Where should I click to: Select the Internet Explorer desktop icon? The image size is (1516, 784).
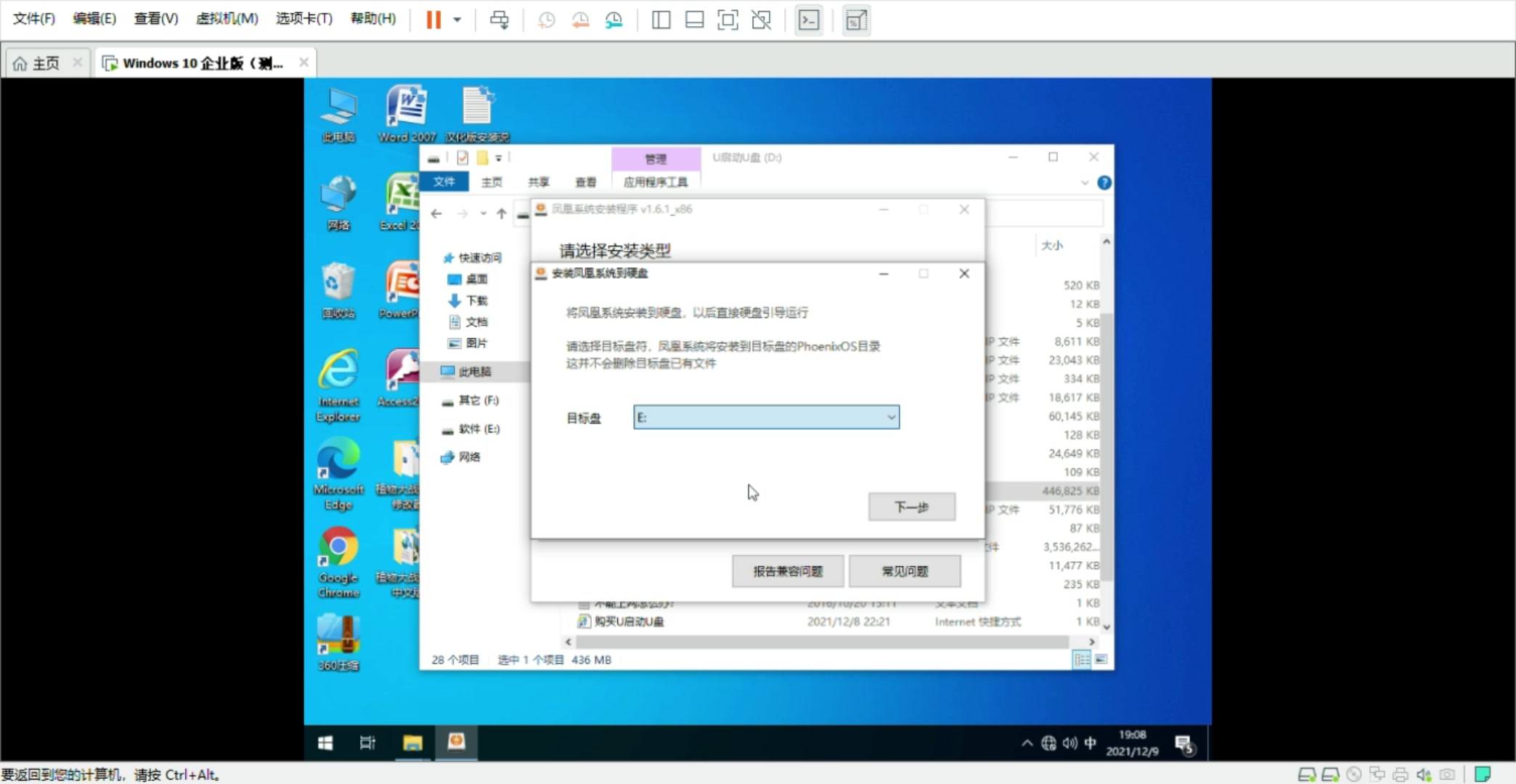click(338, 385)
